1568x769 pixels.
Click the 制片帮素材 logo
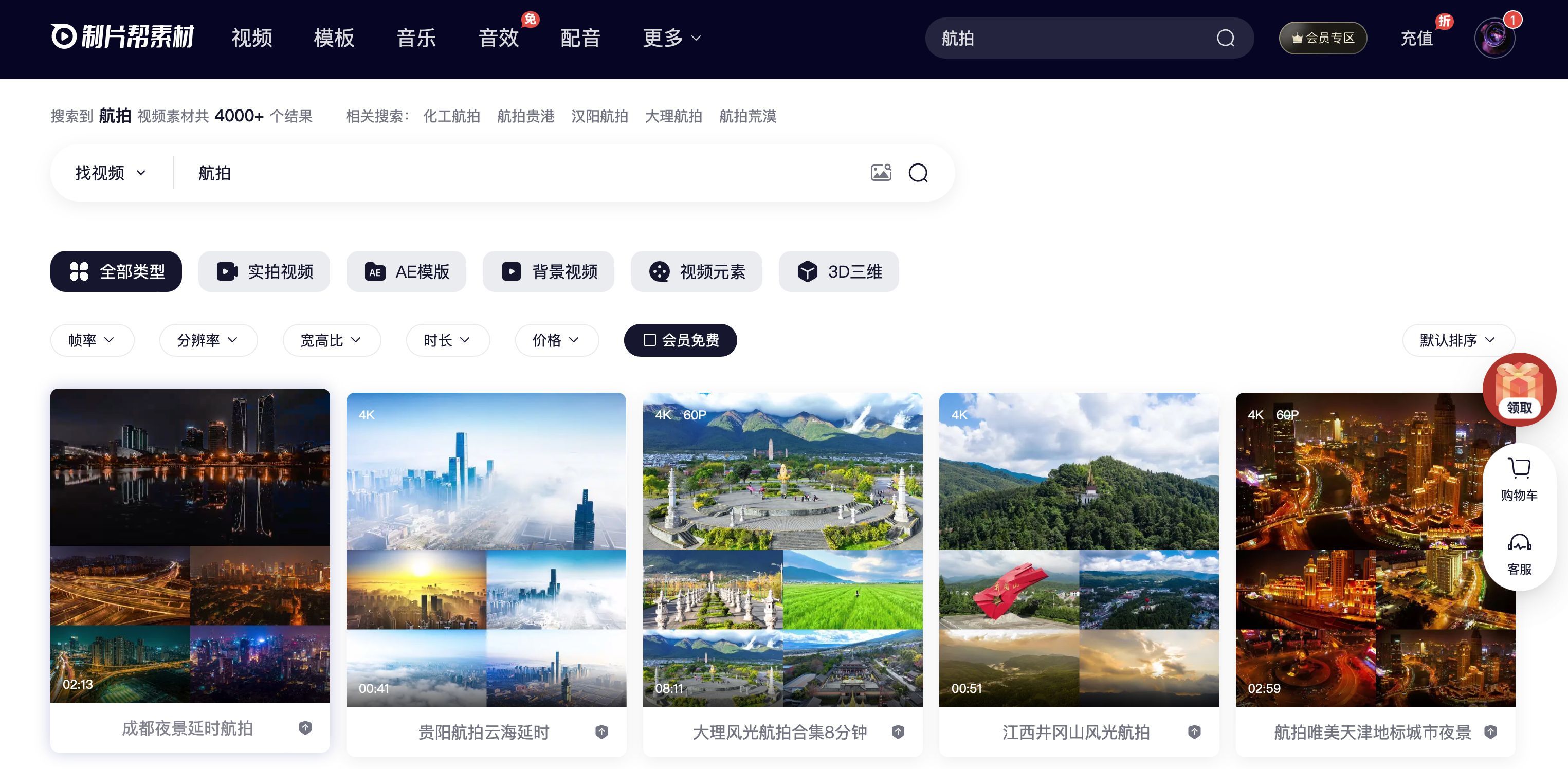(123, 36)
